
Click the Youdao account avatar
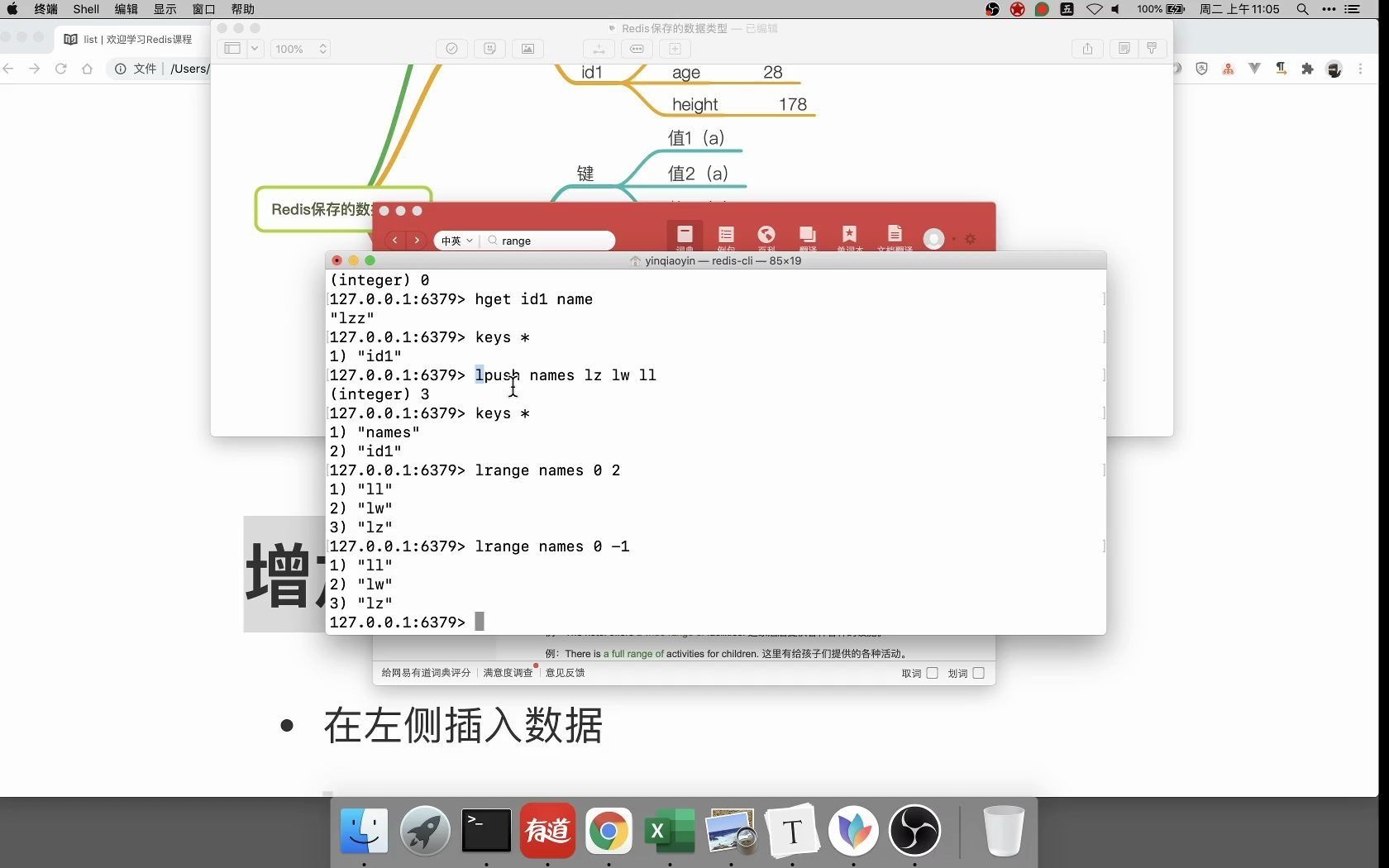pyautogui.click(x=935, y=240)
